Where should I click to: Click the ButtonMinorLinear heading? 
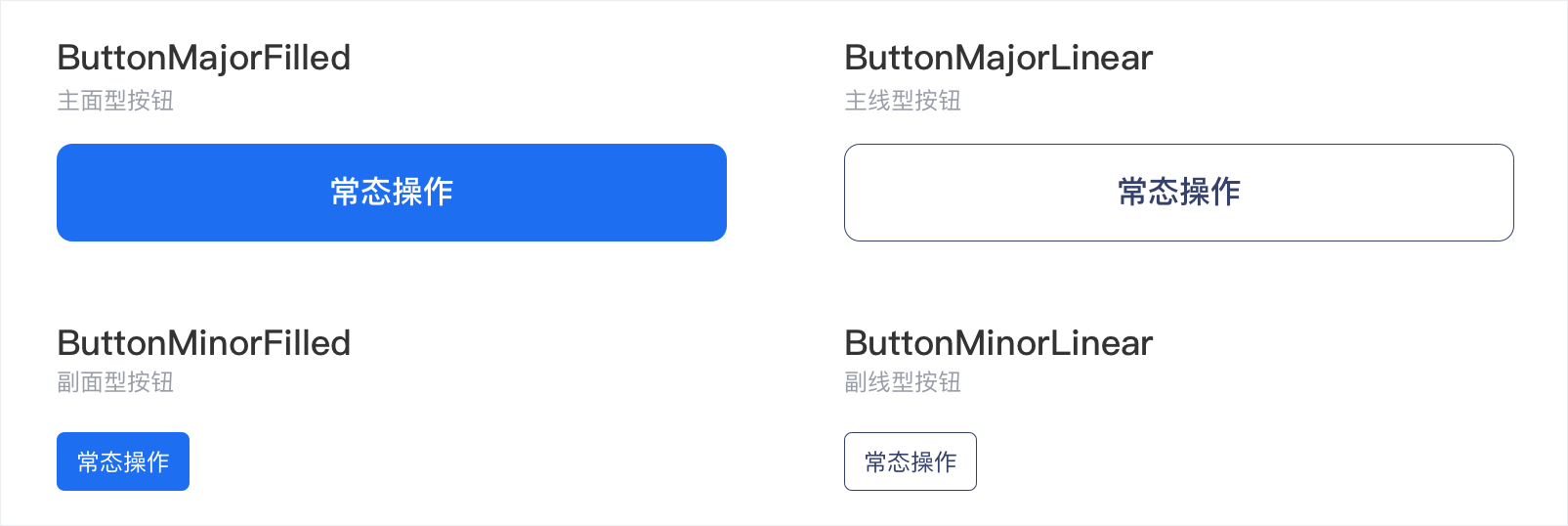click(998, 343)
